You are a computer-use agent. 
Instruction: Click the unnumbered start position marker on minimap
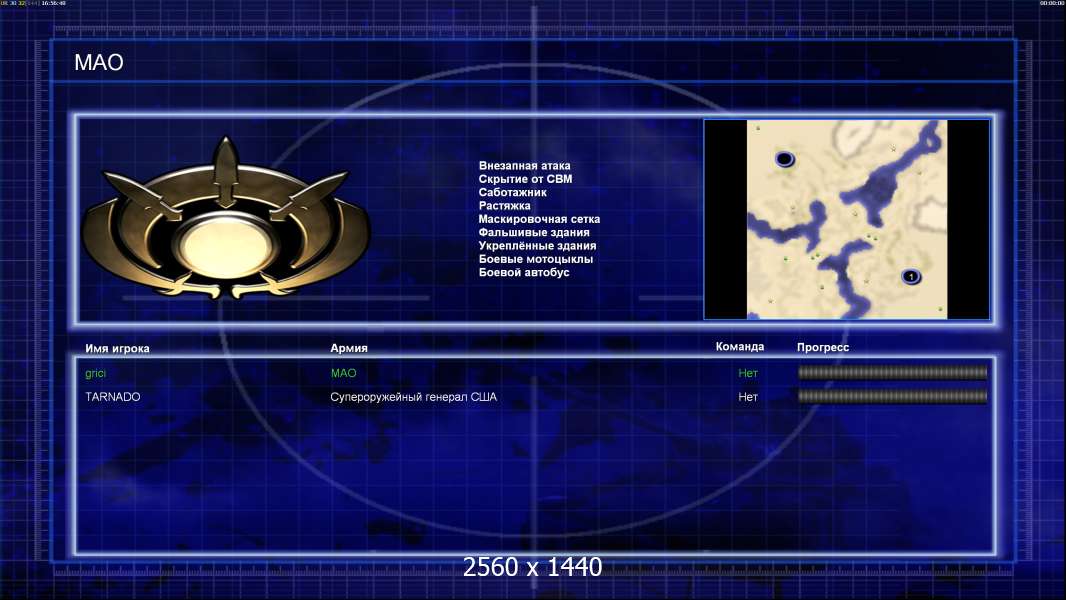[785, 159]
